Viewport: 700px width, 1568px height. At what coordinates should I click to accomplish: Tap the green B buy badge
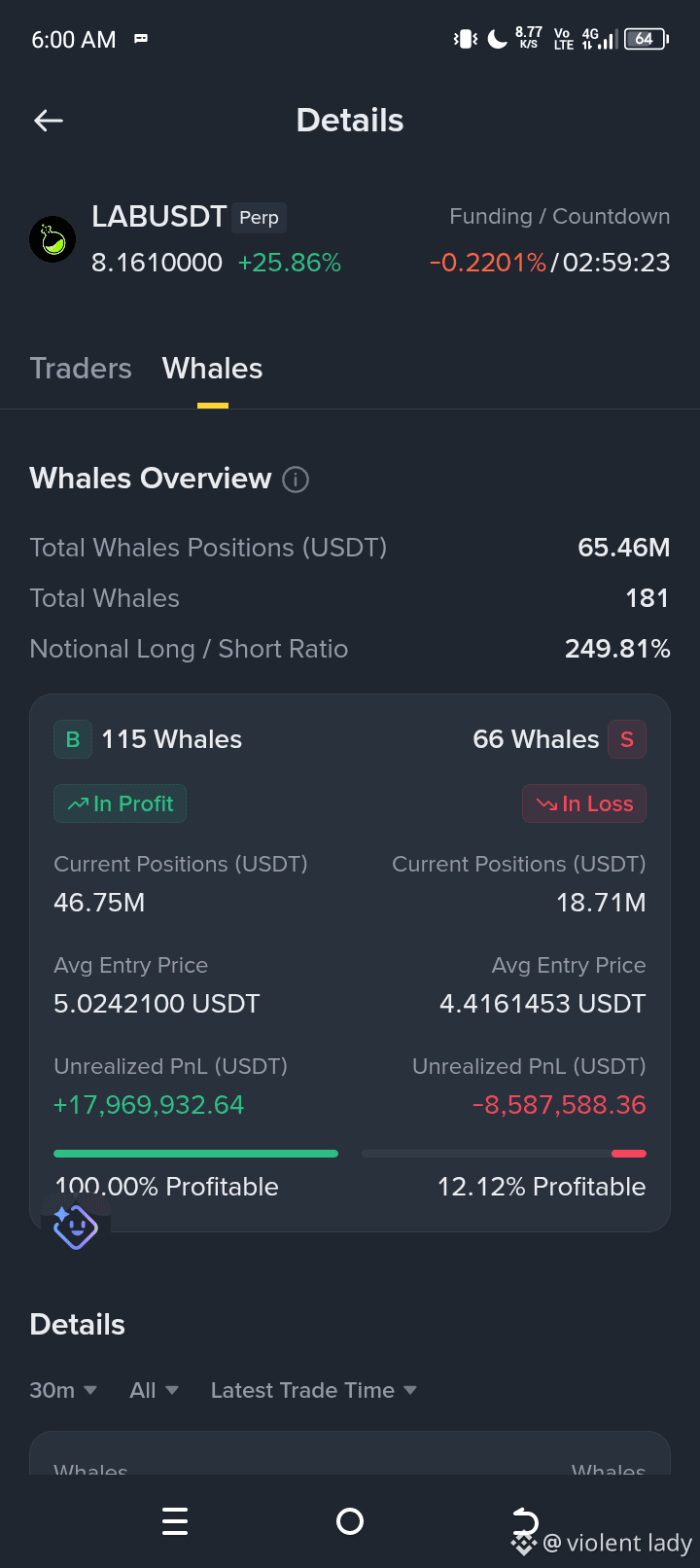click(73, 739)
